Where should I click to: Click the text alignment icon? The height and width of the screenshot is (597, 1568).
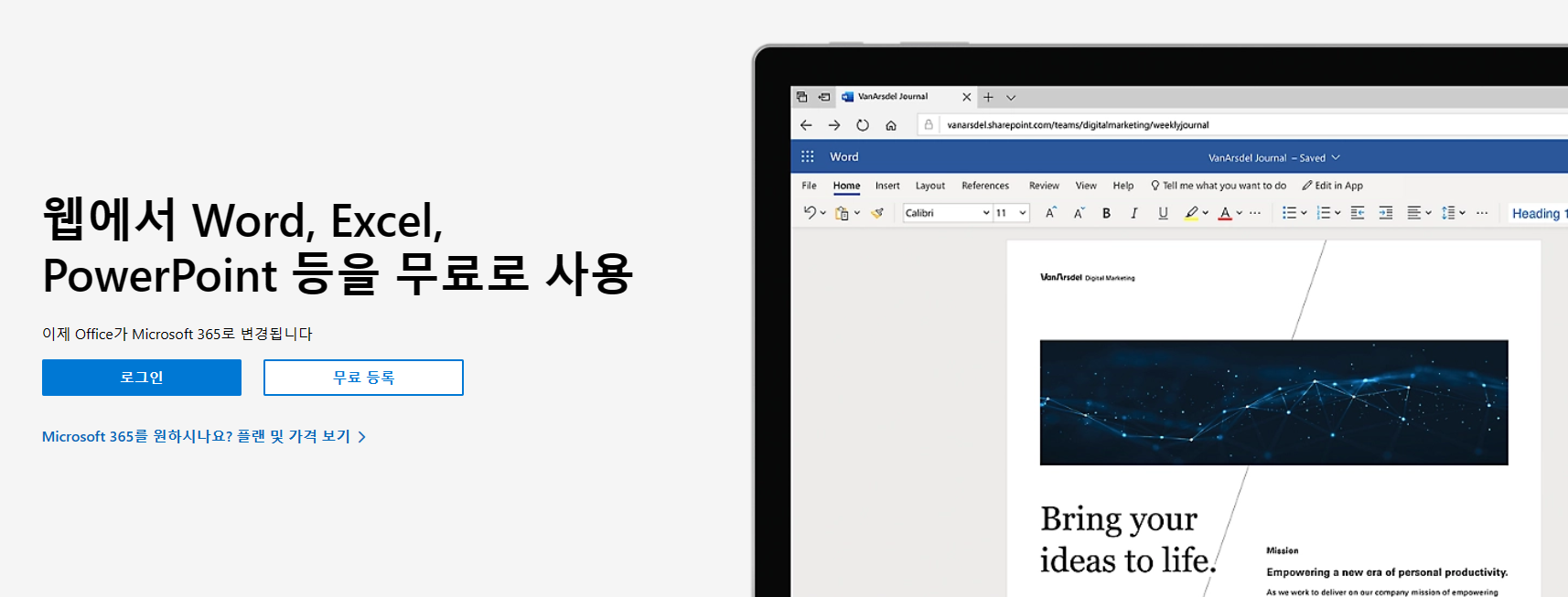click(x=1414, y=213)
